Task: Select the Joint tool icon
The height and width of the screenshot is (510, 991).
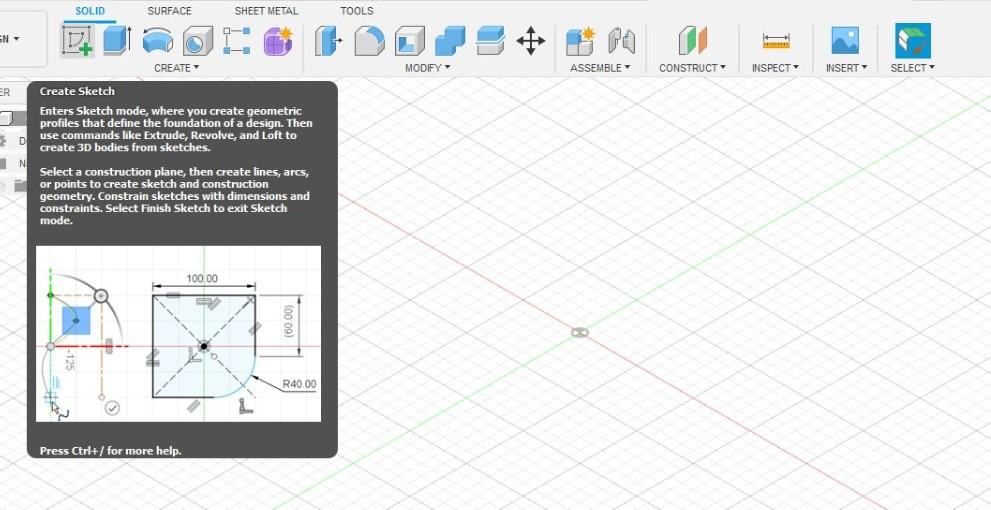Action: 621,41
